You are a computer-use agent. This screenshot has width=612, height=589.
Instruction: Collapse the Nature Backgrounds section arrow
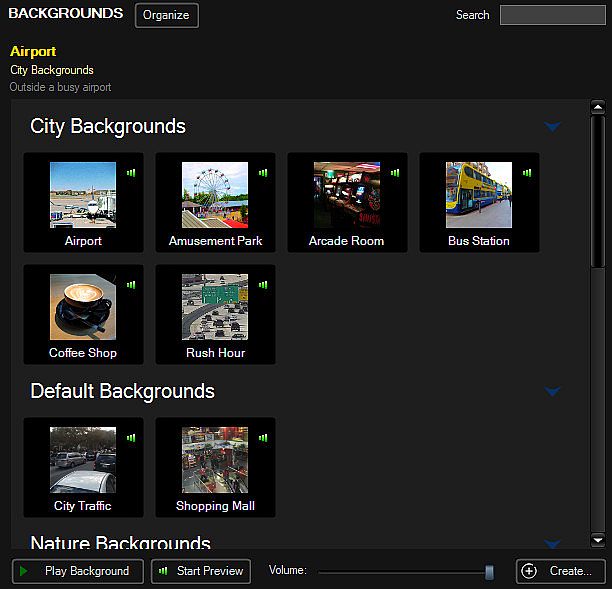552,543
